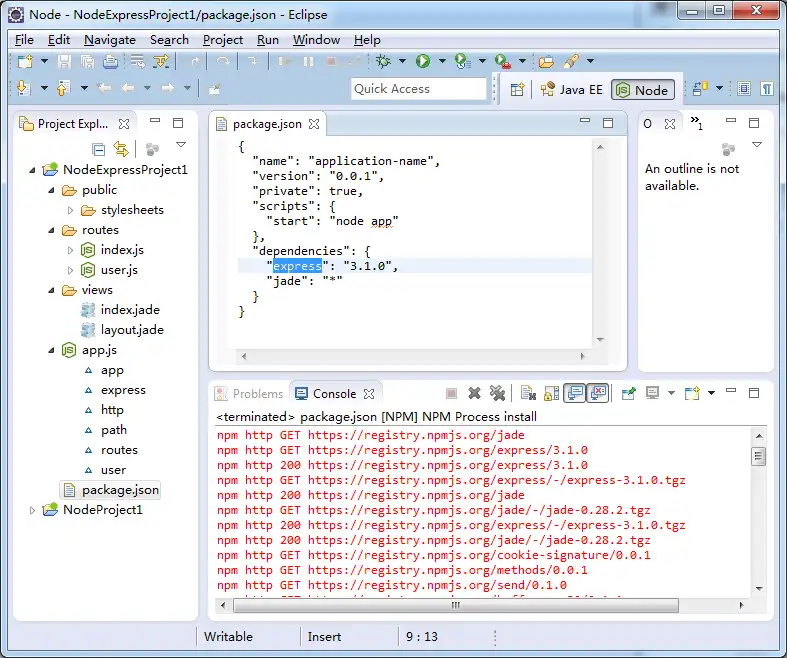Click Previous Annotation arrow icon
The image size is (787, 658).
pos(62,88)
